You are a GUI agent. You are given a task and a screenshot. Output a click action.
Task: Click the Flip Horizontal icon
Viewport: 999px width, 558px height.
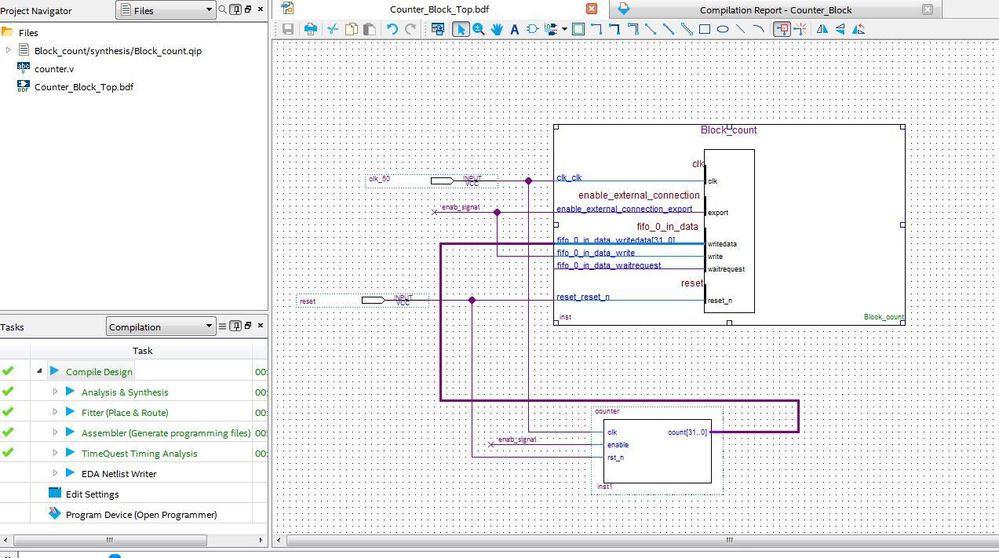822,30
